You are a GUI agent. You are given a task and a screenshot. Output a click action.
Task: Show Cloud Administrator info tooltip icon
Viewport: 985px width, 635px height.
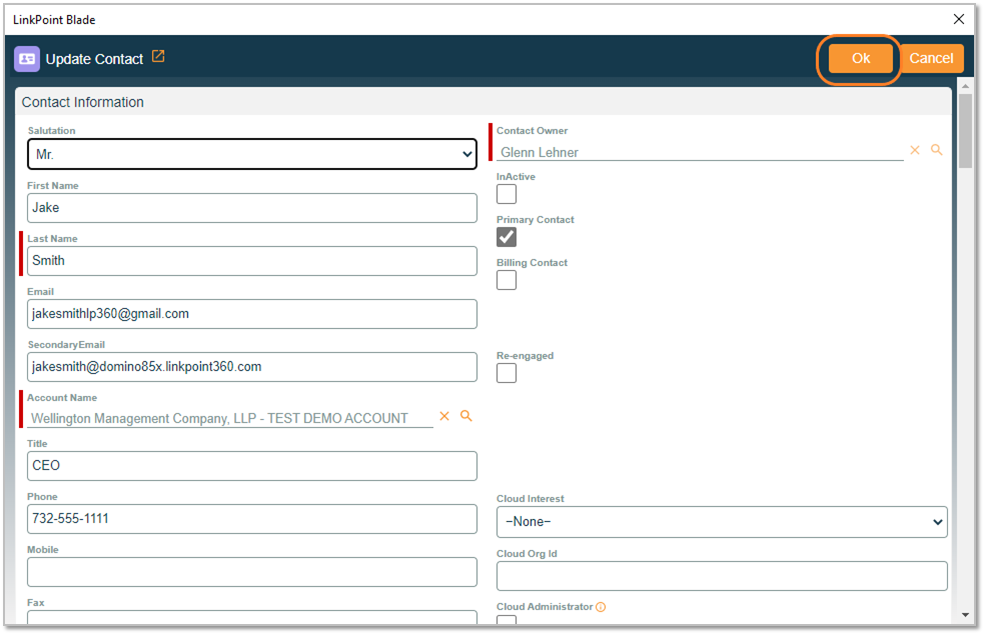[601, 607]
